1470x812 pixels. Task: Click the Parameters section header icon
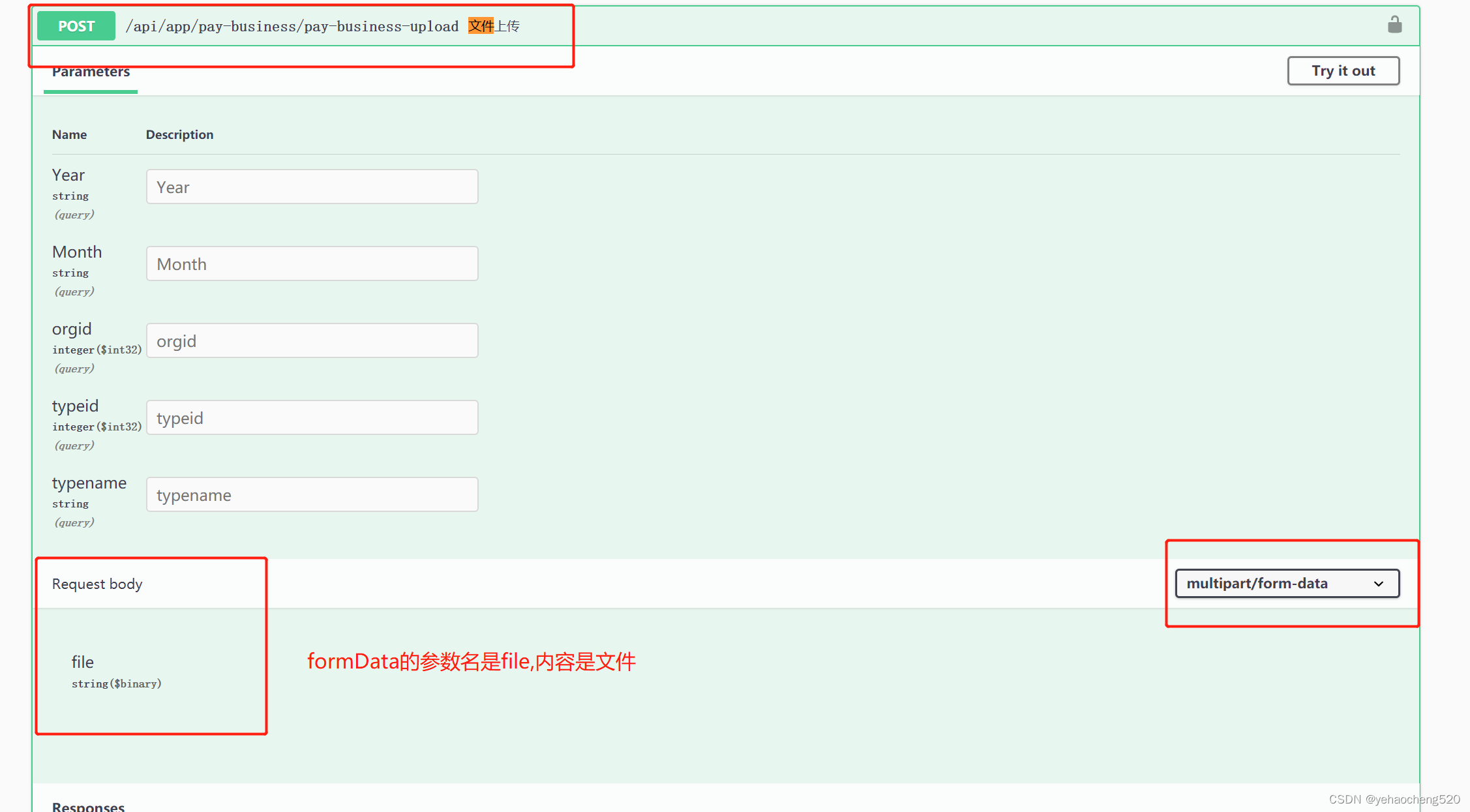(90, 70)
